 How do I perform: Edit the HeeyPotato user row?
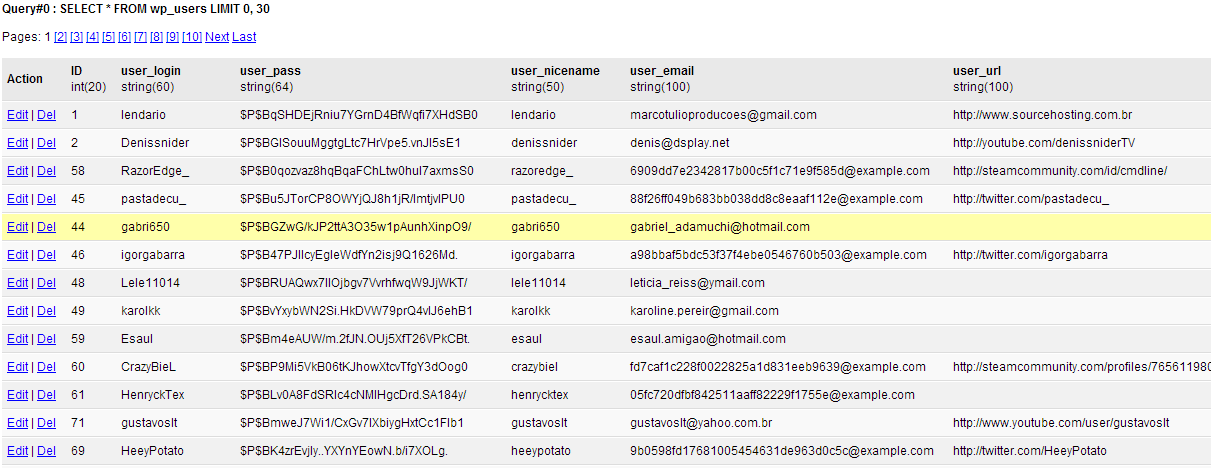click(x=17, y=451)
